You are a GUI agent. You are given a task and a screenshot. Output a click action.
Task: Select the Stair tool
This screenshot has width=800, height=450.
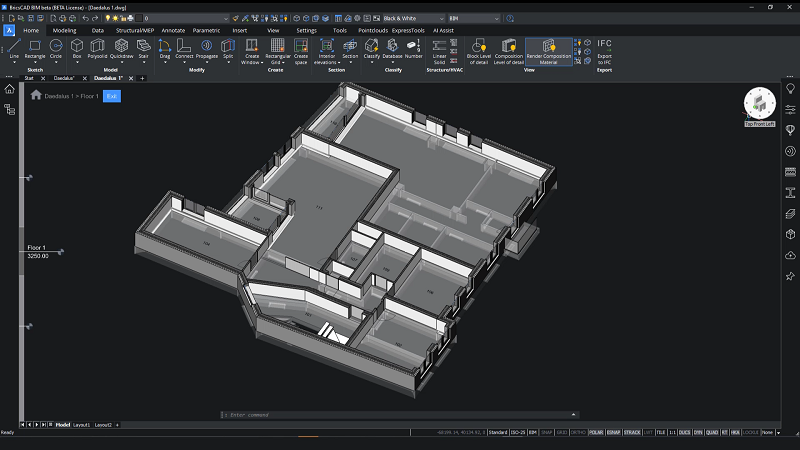pyautogui.click(x=143, y=49)
